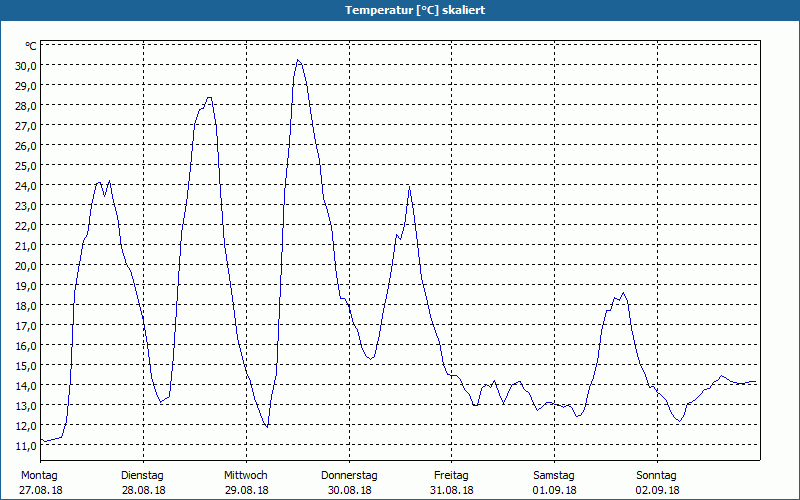Click the 30,0 y-axis label

pyautogui.click(x=26, y=65)
